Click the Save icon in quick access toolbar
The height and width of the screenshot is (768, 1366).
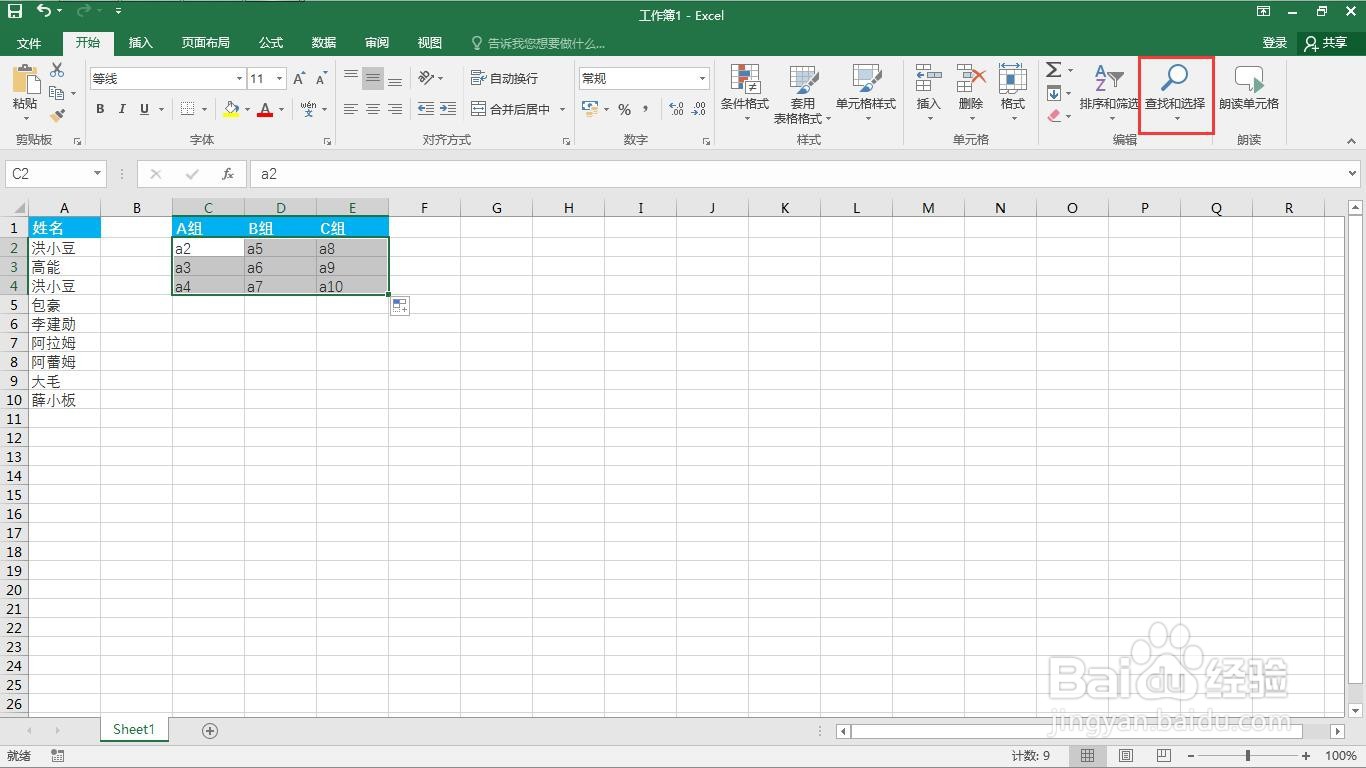(15, 11)
